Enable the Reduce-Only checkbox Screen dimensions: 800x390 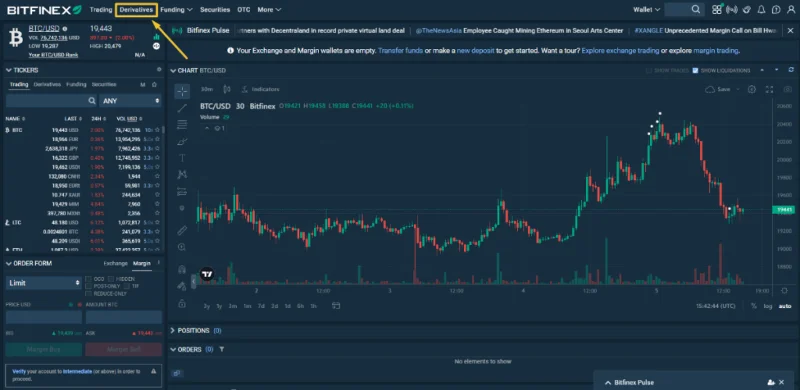[x=89, y=294]
